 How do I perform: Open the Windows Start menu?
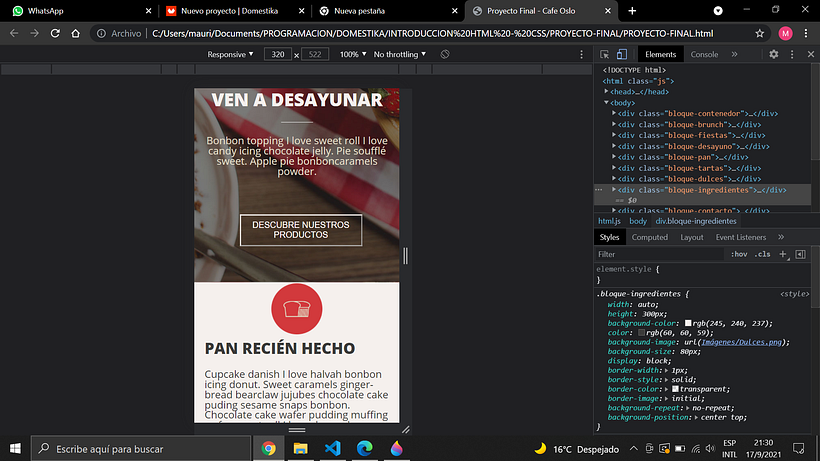tap(15, 448)
